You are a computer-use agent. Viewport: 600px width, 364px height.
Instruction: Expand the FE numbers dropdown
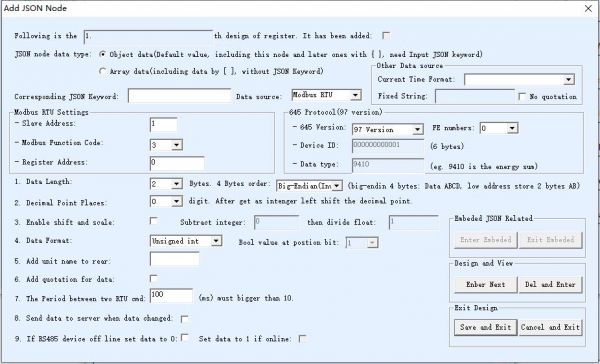512,128
